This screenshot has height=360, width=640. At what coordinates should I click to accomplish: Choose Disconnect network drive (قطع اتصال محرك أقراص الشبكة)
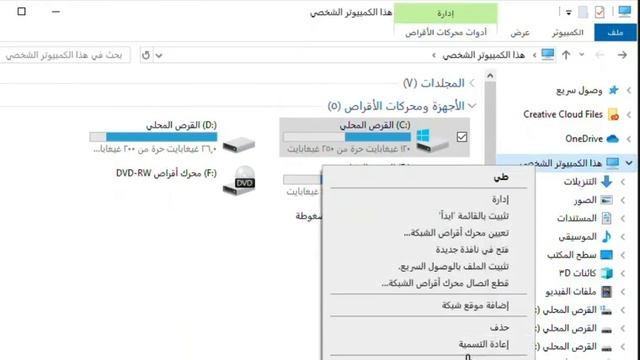pos(429,283)
